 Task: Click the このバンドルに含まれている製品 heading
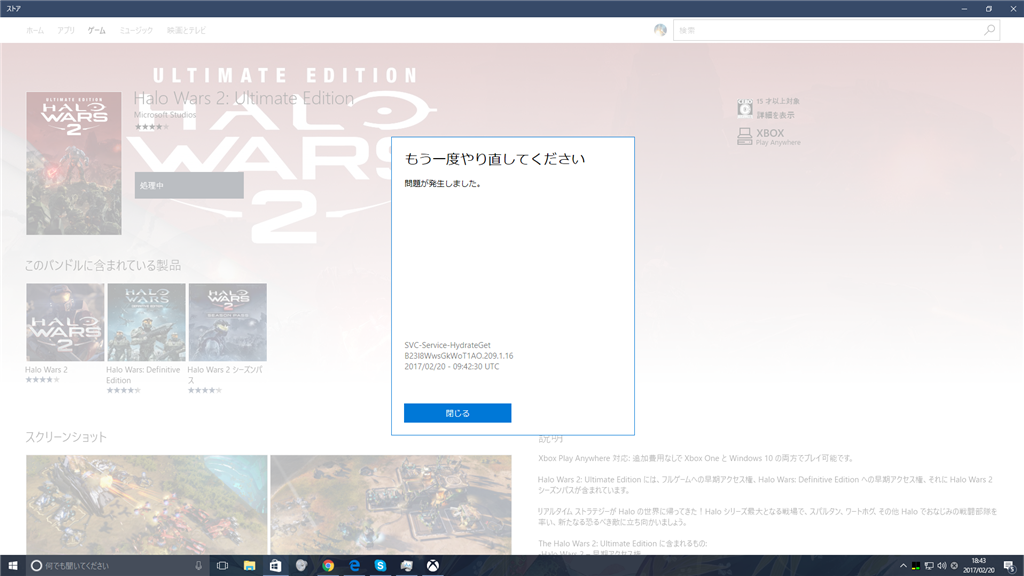click(103, 265)
